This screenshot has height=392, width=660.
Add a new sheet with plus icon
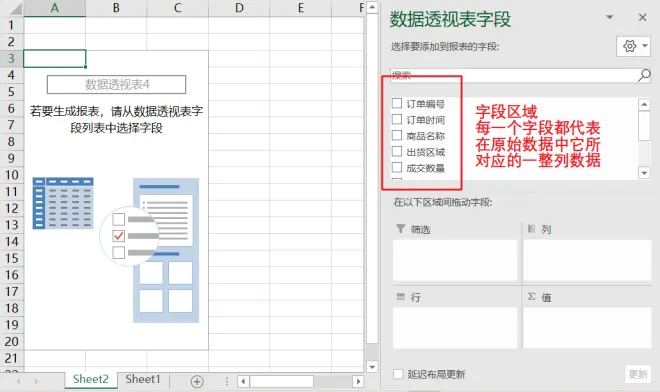pos(197,381)
